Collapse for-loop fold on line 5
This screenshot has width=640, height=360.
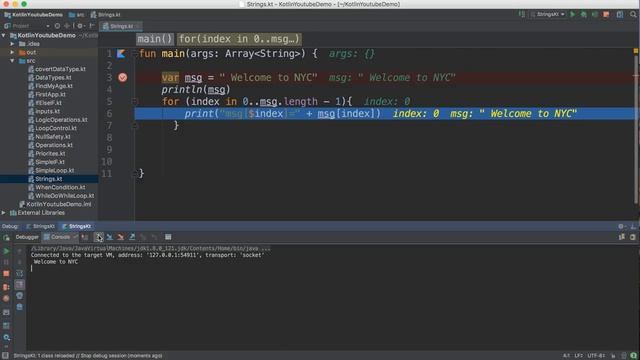click(x=135, y=101)
